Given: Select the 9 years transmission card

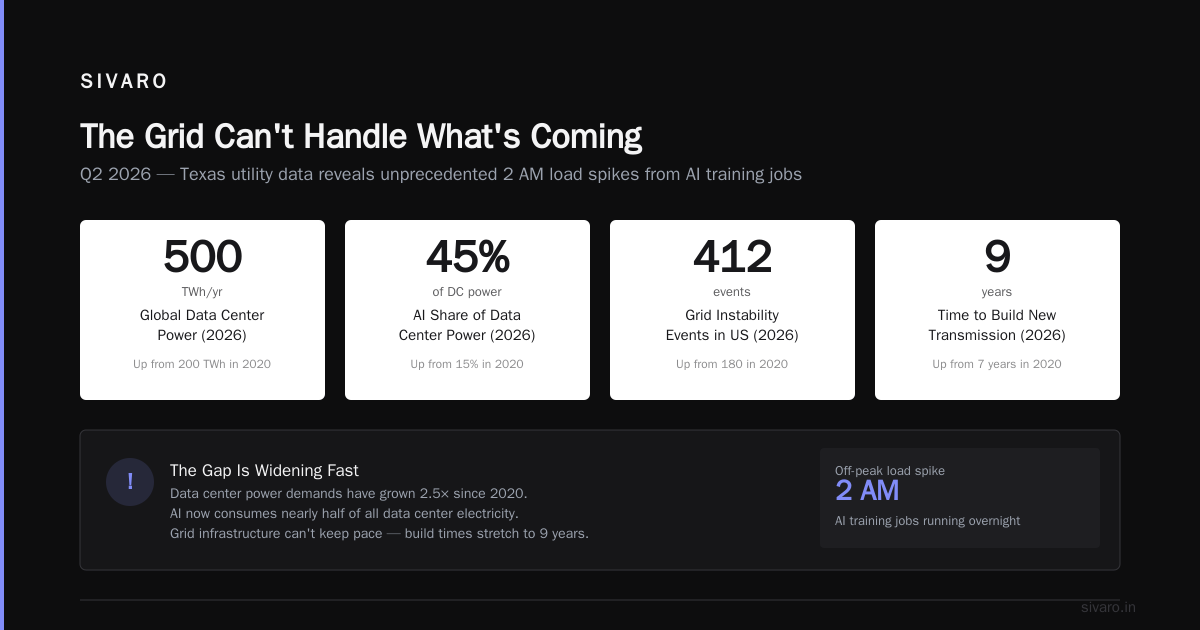Looking at the screenshot, I should point(997,310).
